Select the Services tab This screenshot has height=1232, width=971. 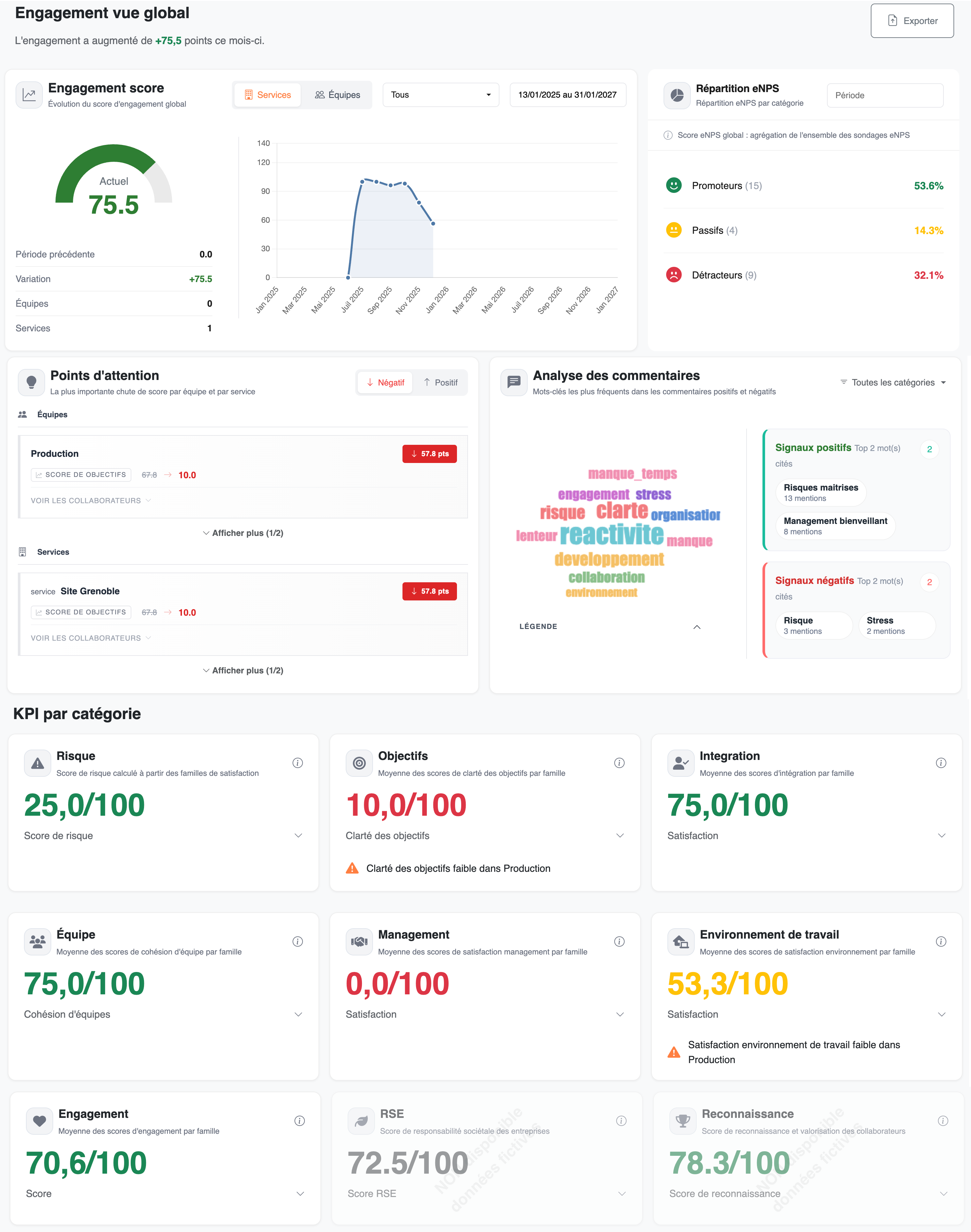[x=267, y=95]
